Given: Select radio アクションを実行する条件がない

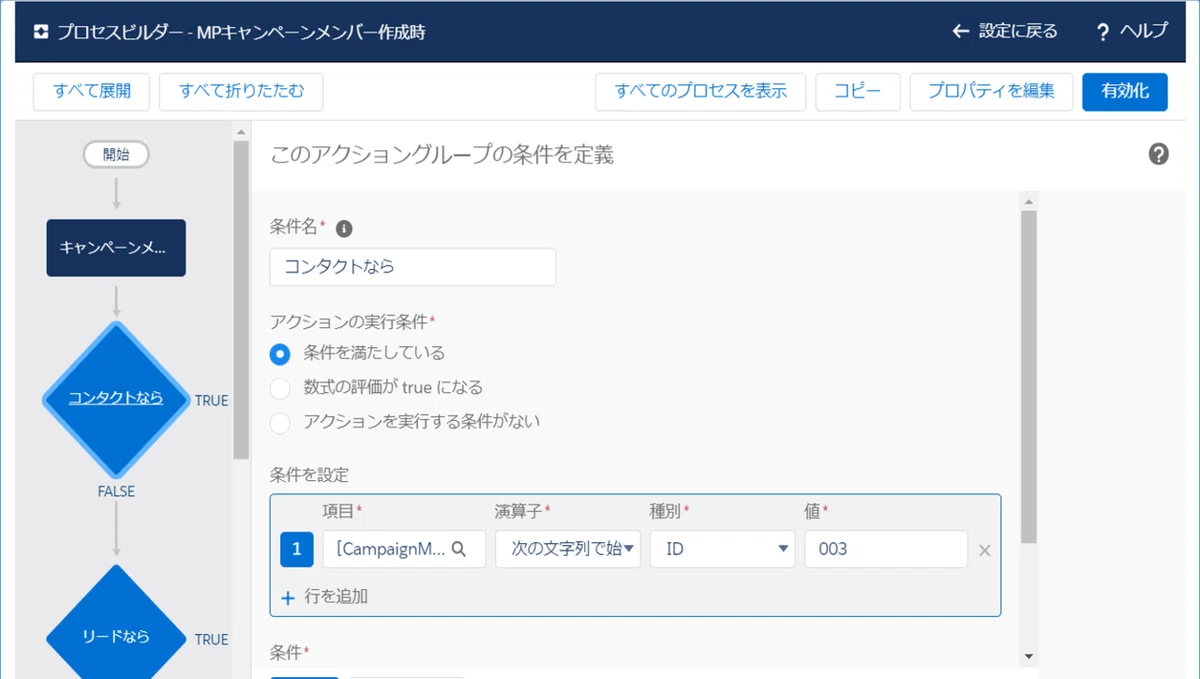Looking at the screenshot, I should 280,421.
